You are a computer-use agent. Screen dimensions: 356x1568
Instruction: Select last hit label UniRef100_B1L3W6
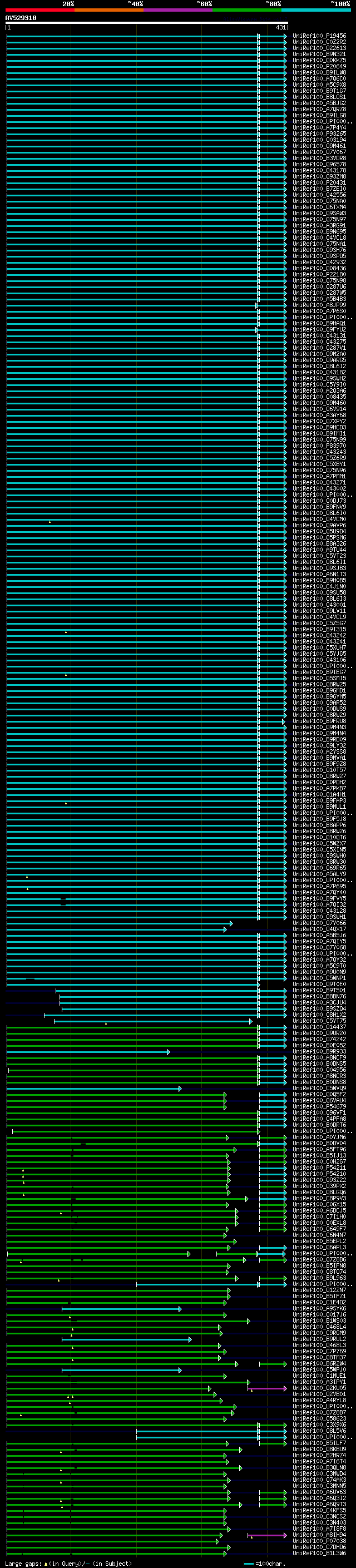[319, 1554]
